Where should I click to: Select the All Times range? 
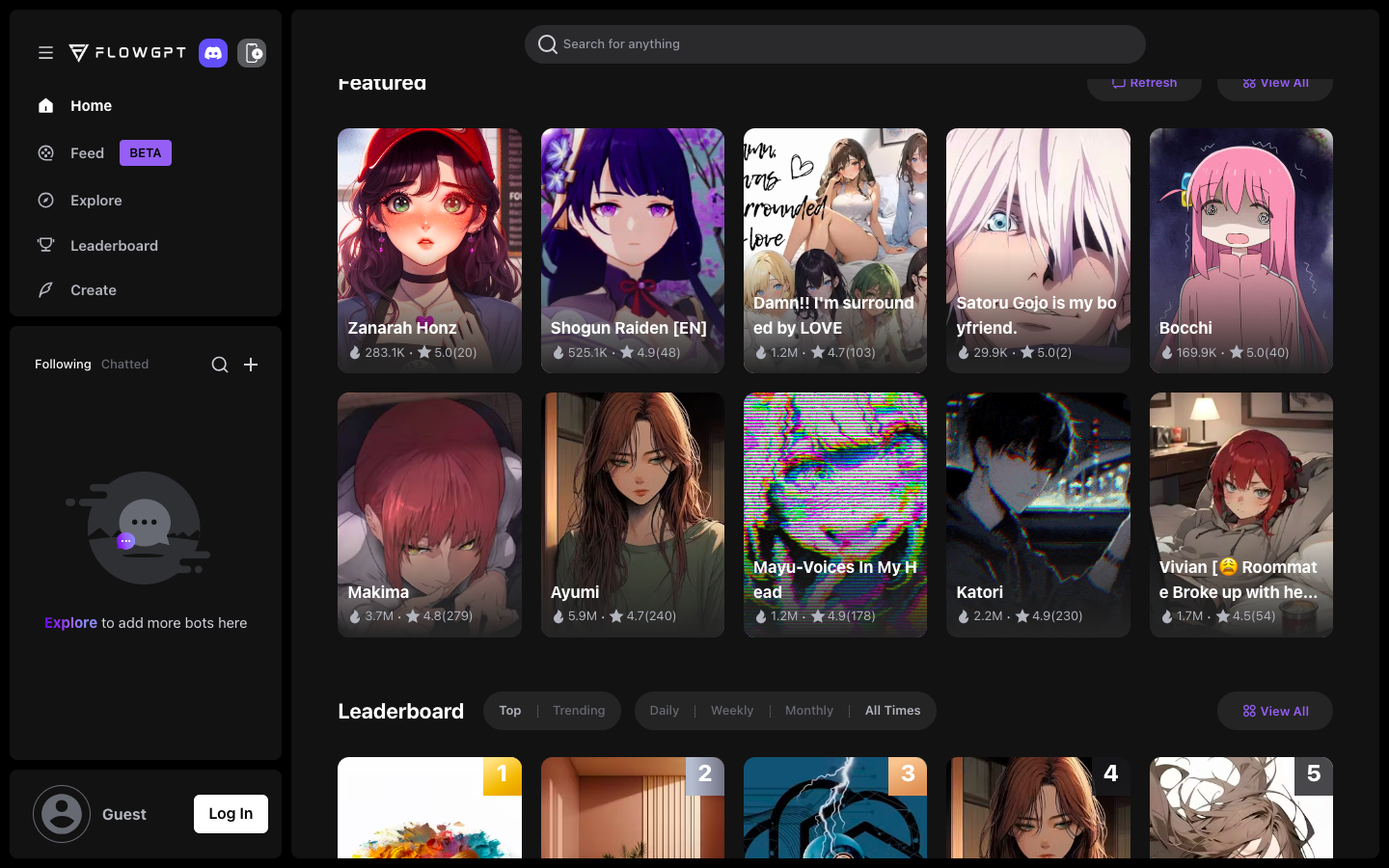(x=893, y=711)
